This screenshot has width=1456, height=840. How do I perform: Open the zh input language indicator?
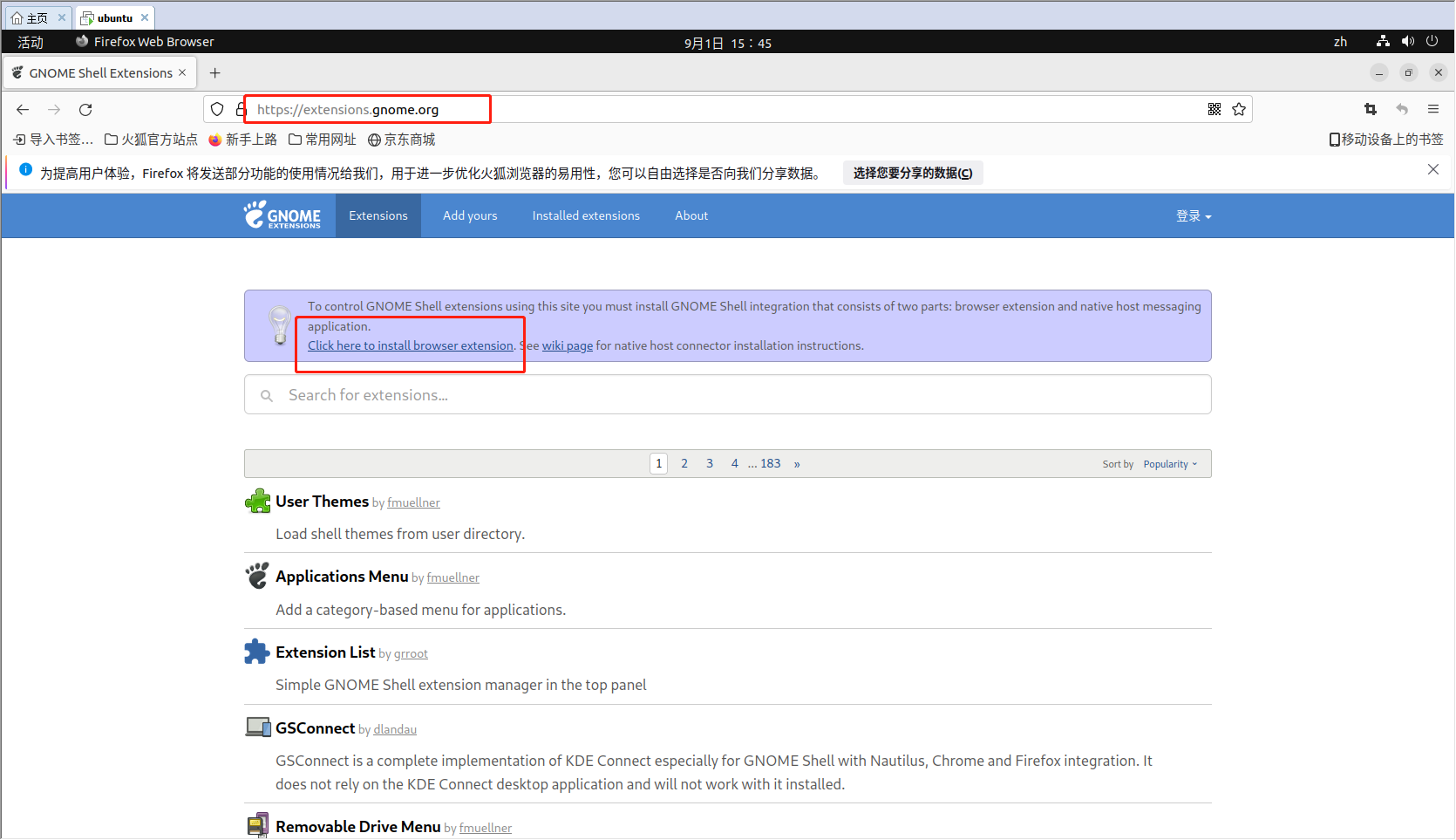coord(1340,42)
